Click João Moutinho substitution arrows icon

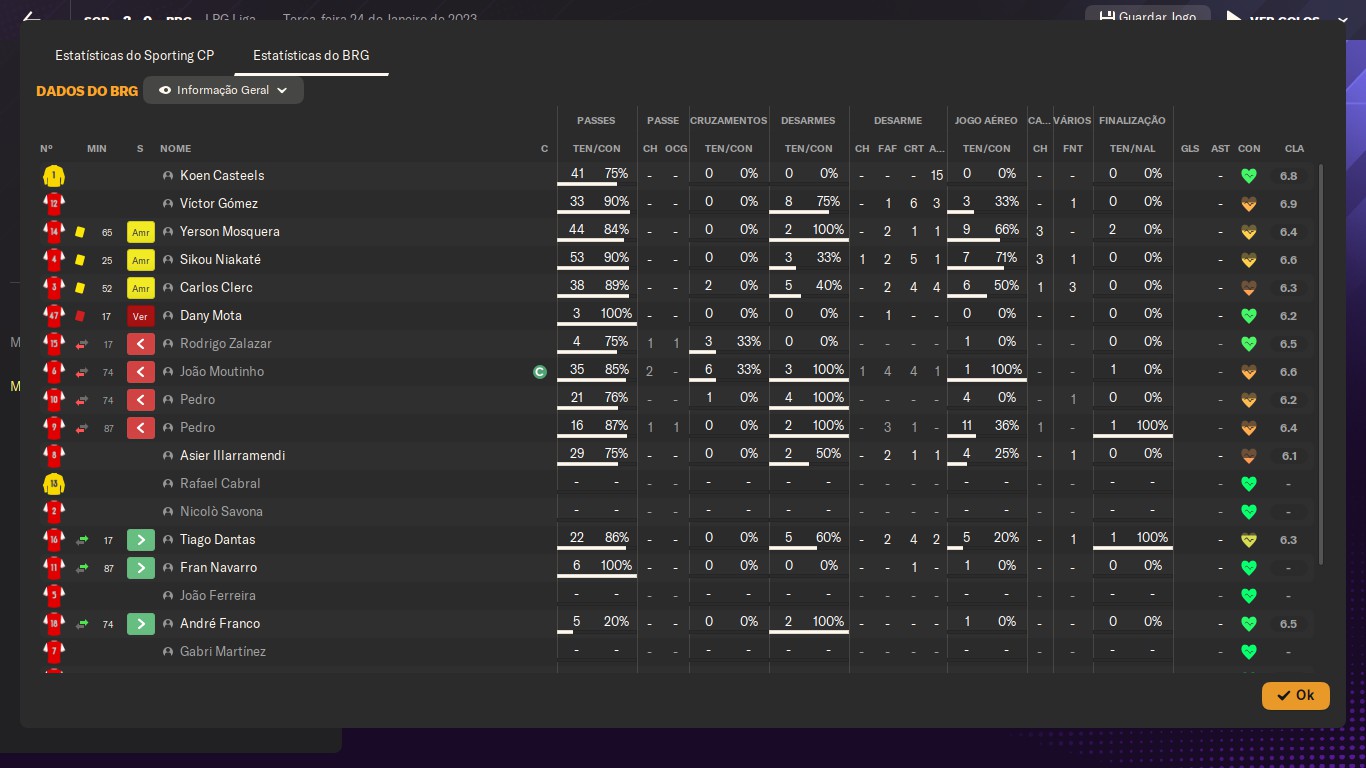tap(82, 372)
